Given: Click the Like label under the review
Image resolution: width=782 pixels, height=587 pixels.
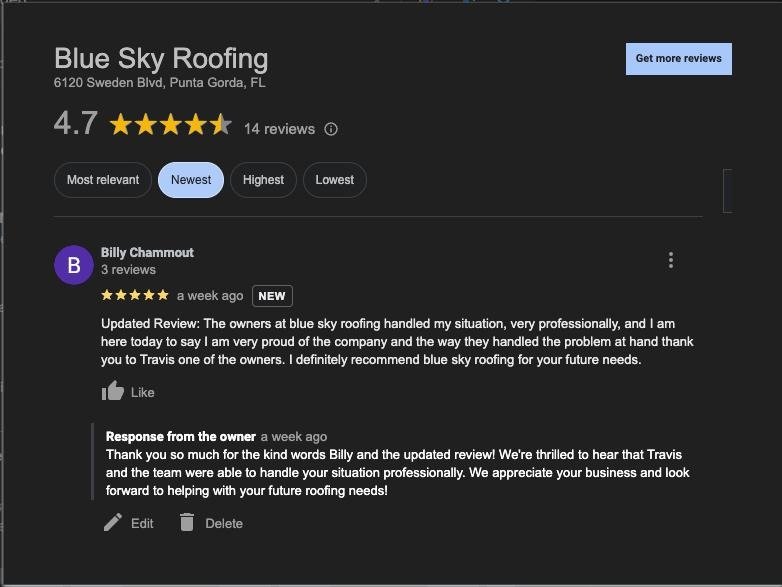Looking at the screenshot, I should click(143, 392).
